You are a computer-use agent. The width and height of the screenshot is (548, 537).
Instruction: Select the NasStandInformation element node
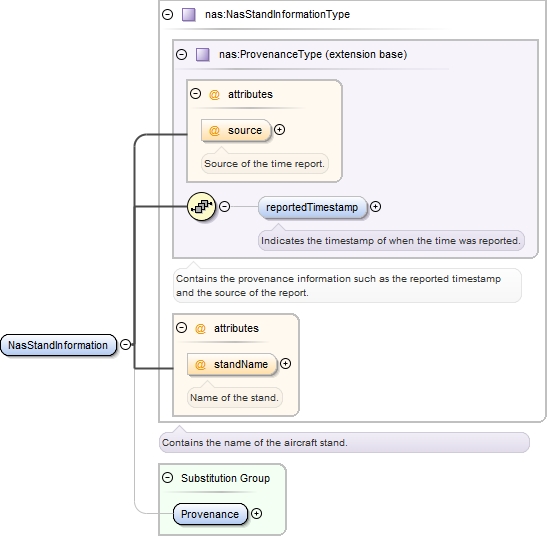(x=58, y=345)
